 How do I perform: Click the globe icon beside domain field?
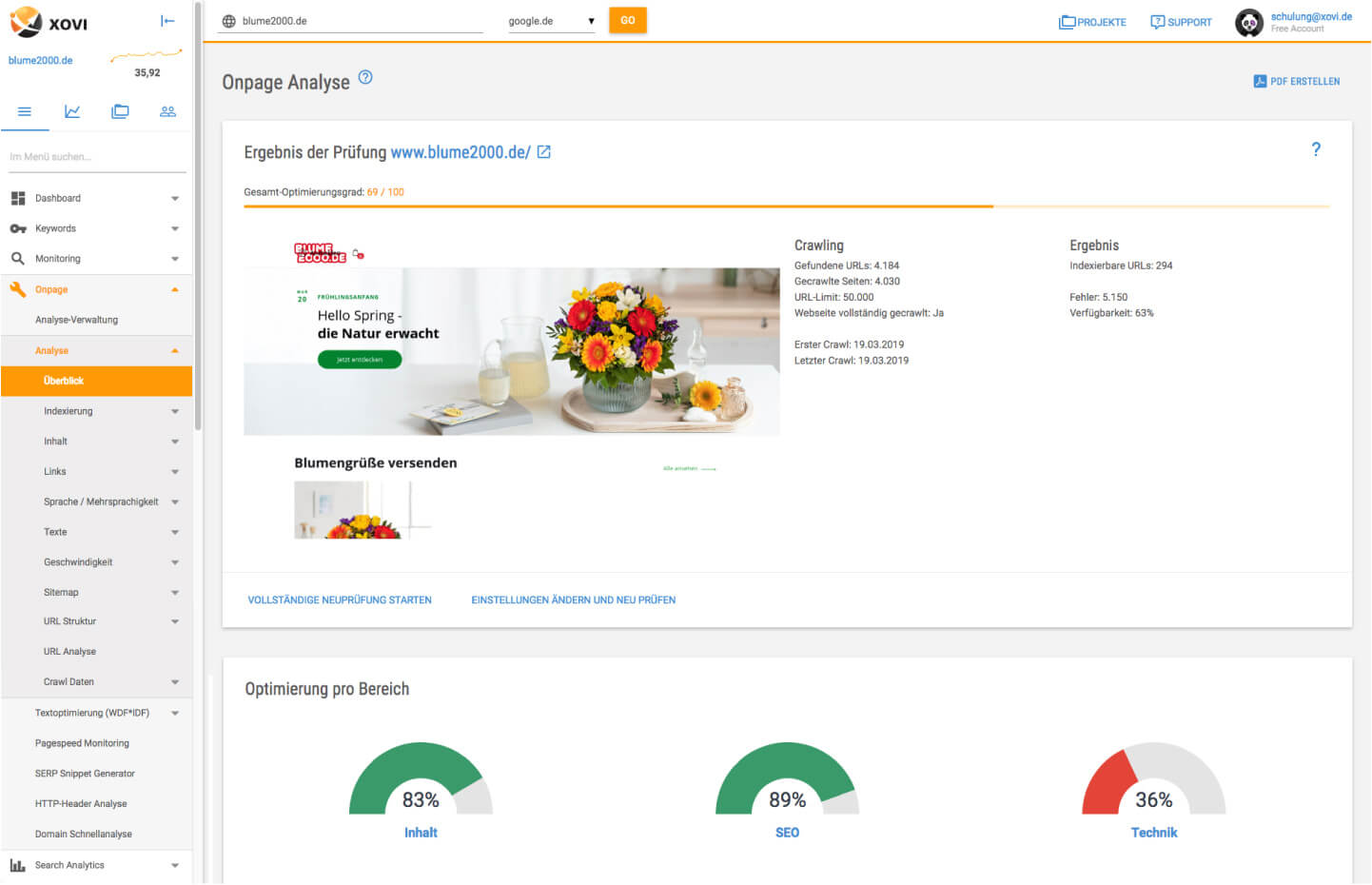click(x=228, y=21)
